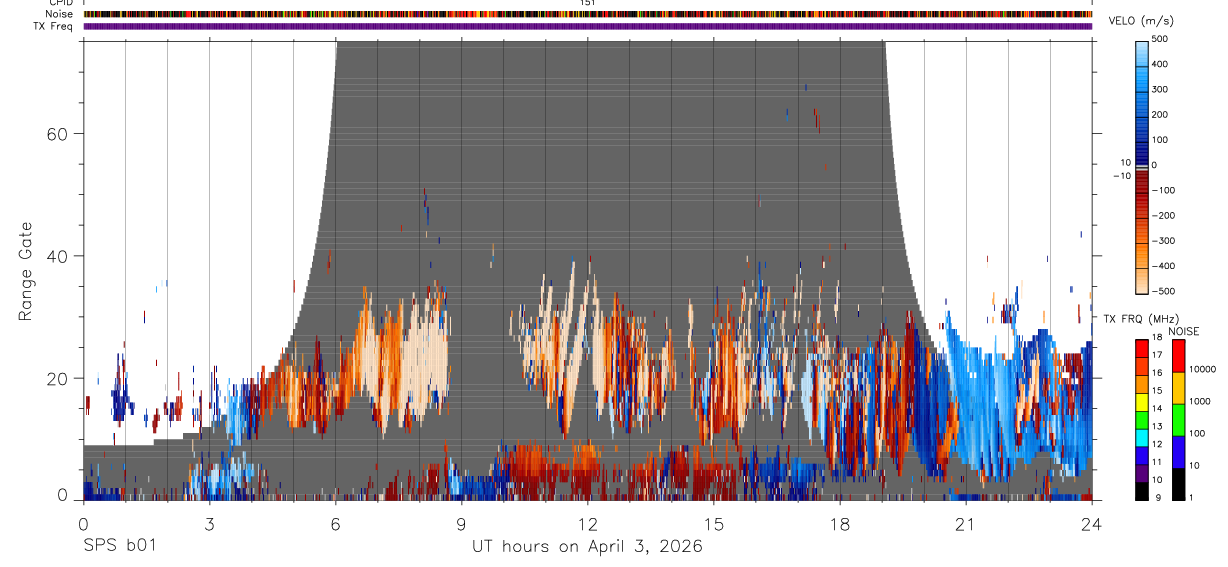Click the purple TX Freq strip above the plot
The height and width of the screenshot is (567, 1228).
tap(588, 26)
